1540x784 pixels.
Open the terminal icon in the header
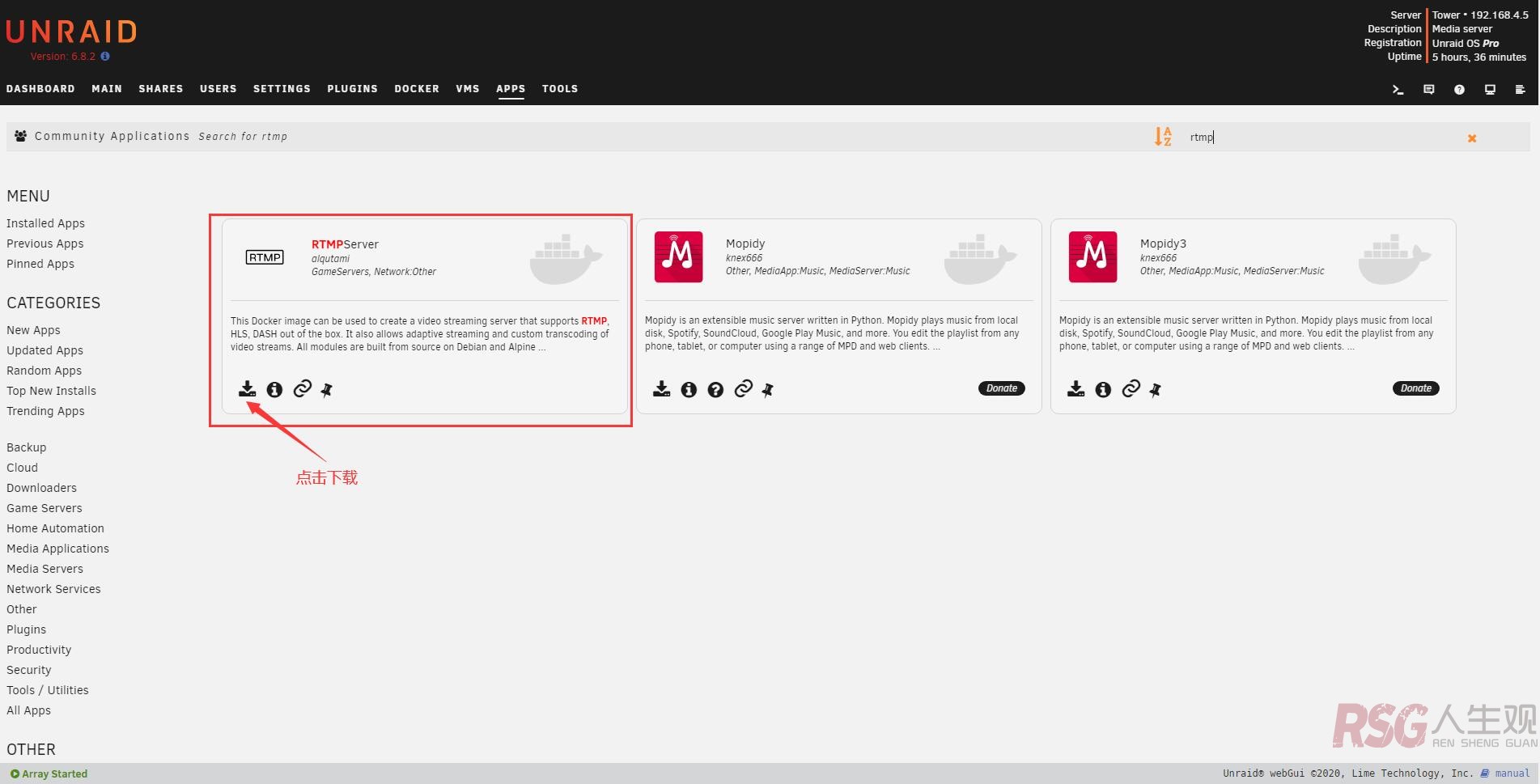(1398, 90)
